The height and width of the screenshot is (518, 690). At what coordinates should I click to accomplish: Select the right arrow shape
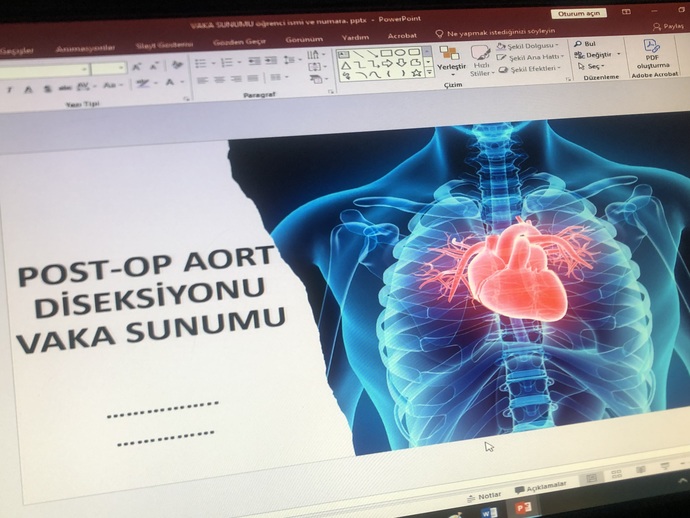[388, 64]
